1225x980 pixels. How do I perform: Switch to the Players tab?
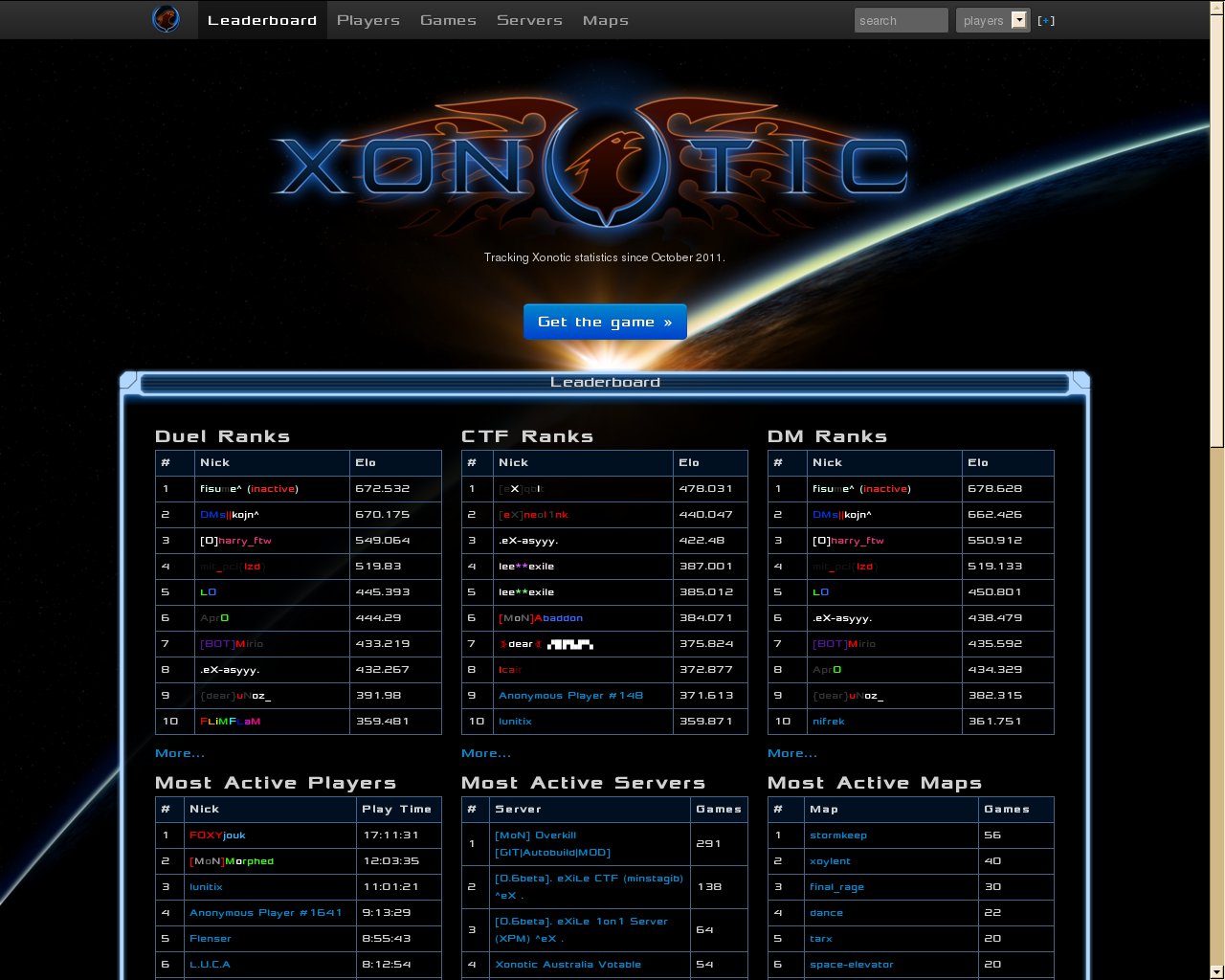coord(367,20)
